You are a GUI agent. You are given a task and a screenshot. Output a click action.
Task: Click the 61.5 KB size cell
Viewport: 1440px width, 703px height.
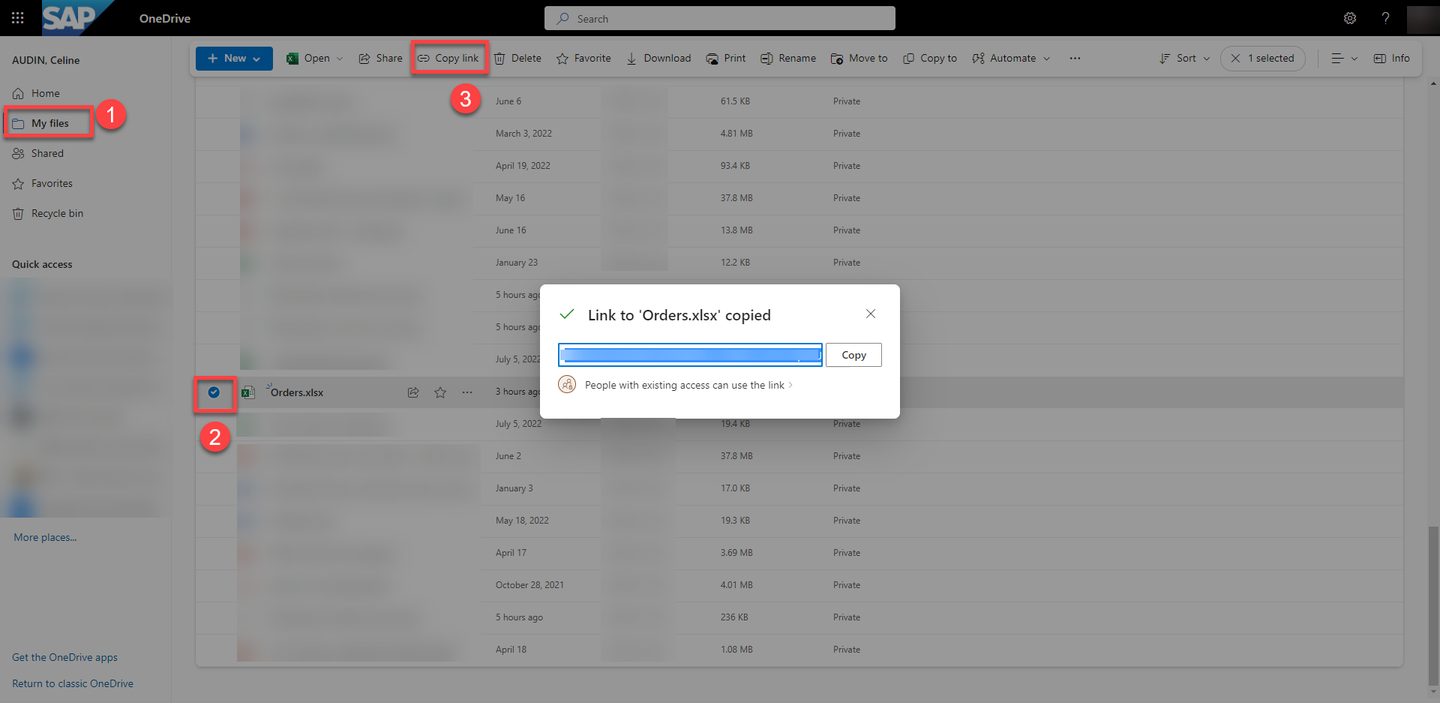pyautogui.click(x=734, y=101)
